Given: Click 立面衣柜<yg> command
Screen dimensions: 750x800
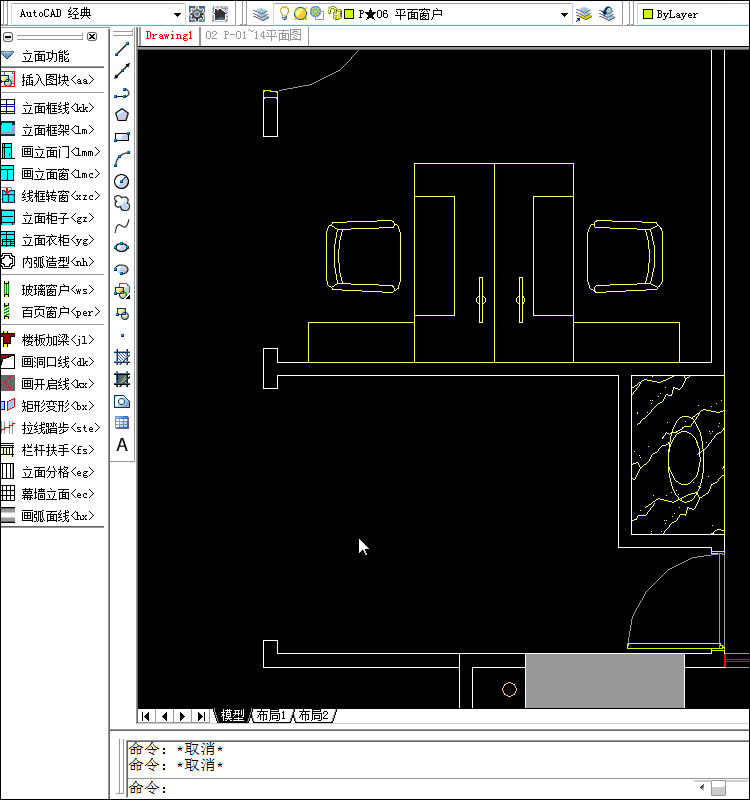Looking at the screenshot, I should [x=52, y=240].
